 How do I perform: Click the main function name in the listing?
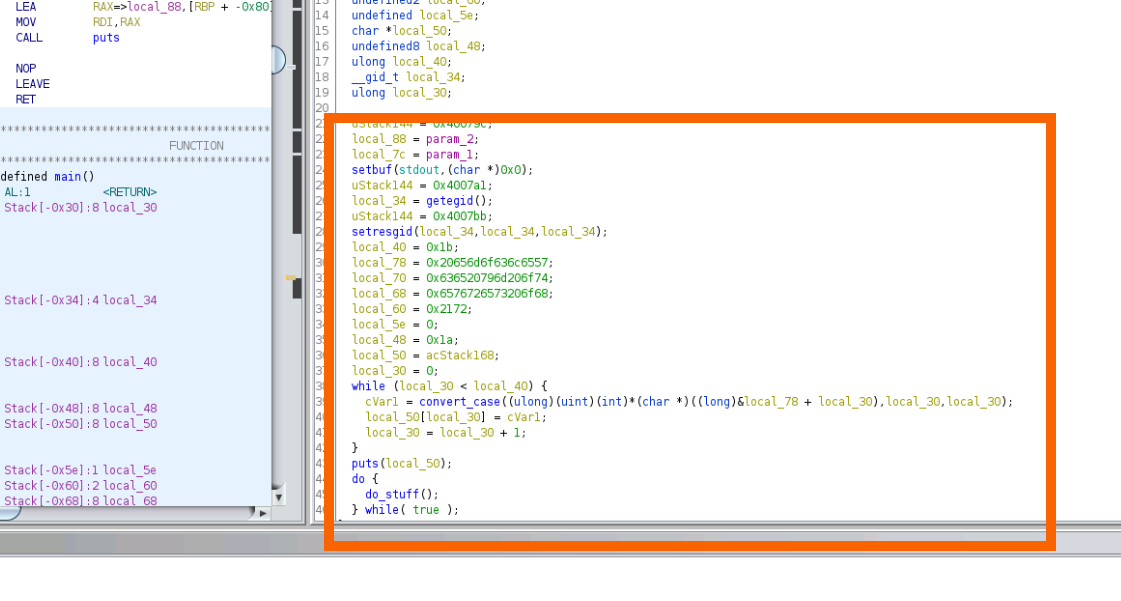click(67, 177)
